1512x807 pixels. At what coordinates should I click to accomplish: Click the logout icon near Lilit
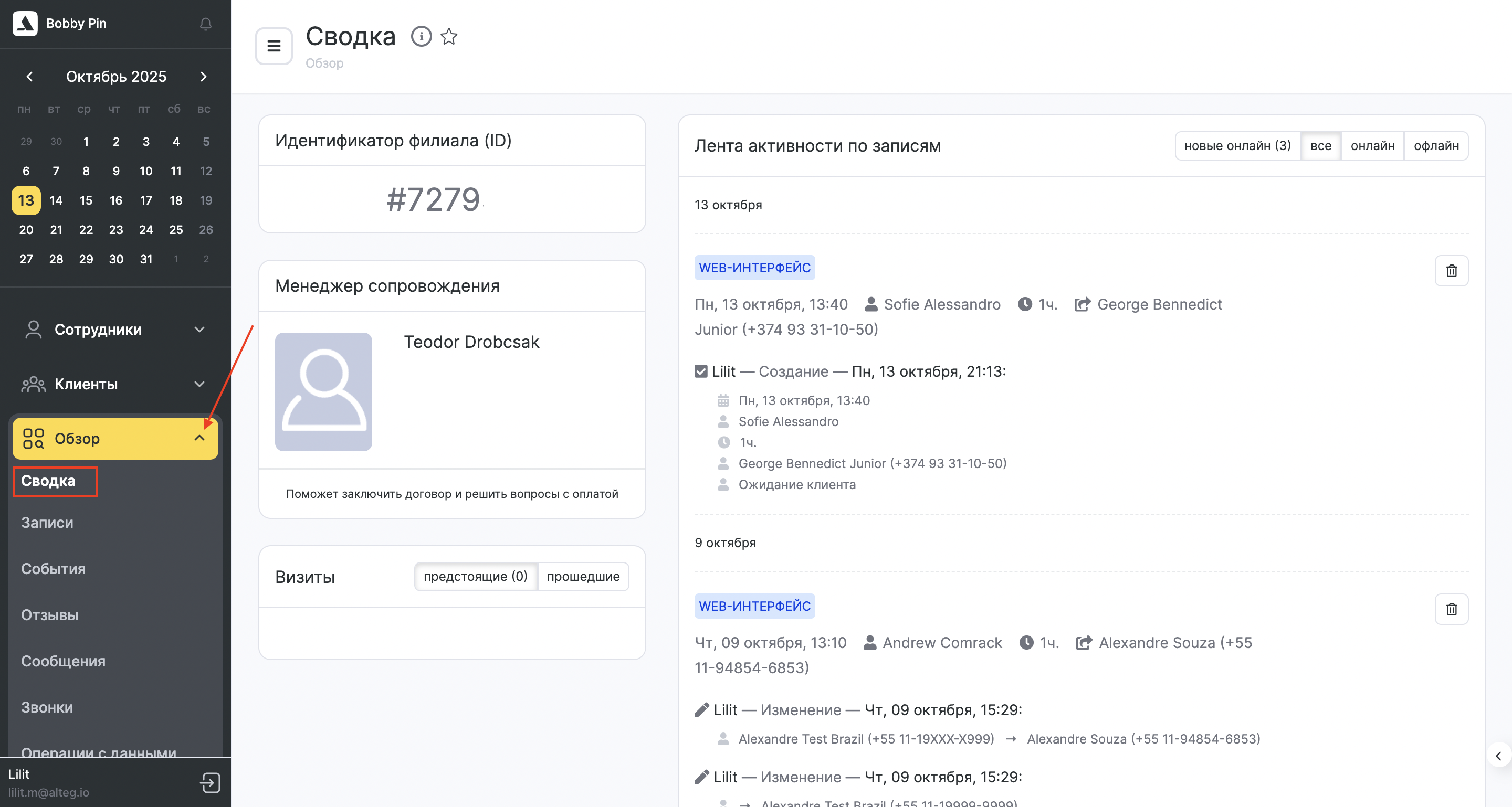pyautogui.click(x=209, y=782)
